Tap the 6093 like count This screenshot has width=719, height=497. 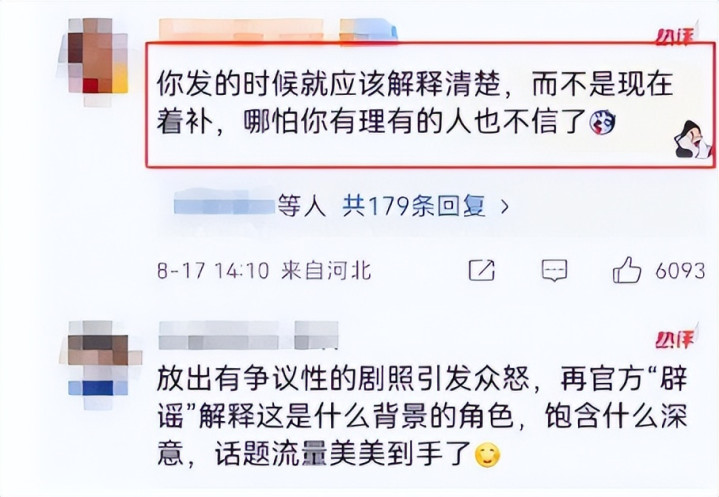680,271
